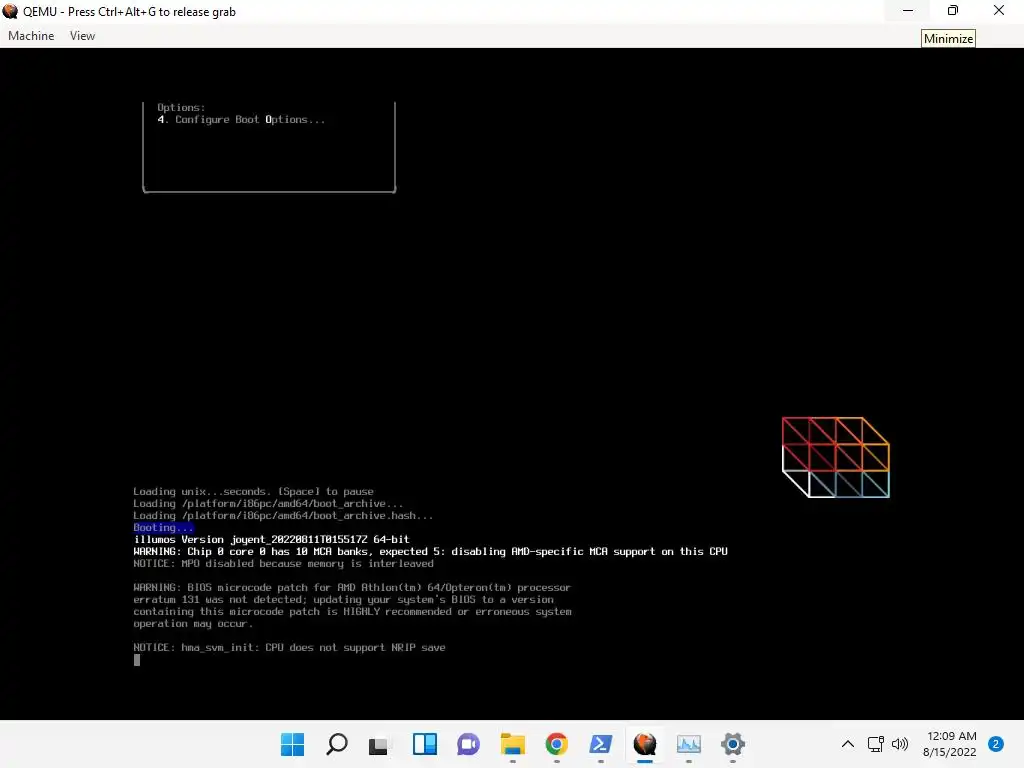Open the volume control in tray
The image size is (1024, 768).
click(x=901, y=744)
